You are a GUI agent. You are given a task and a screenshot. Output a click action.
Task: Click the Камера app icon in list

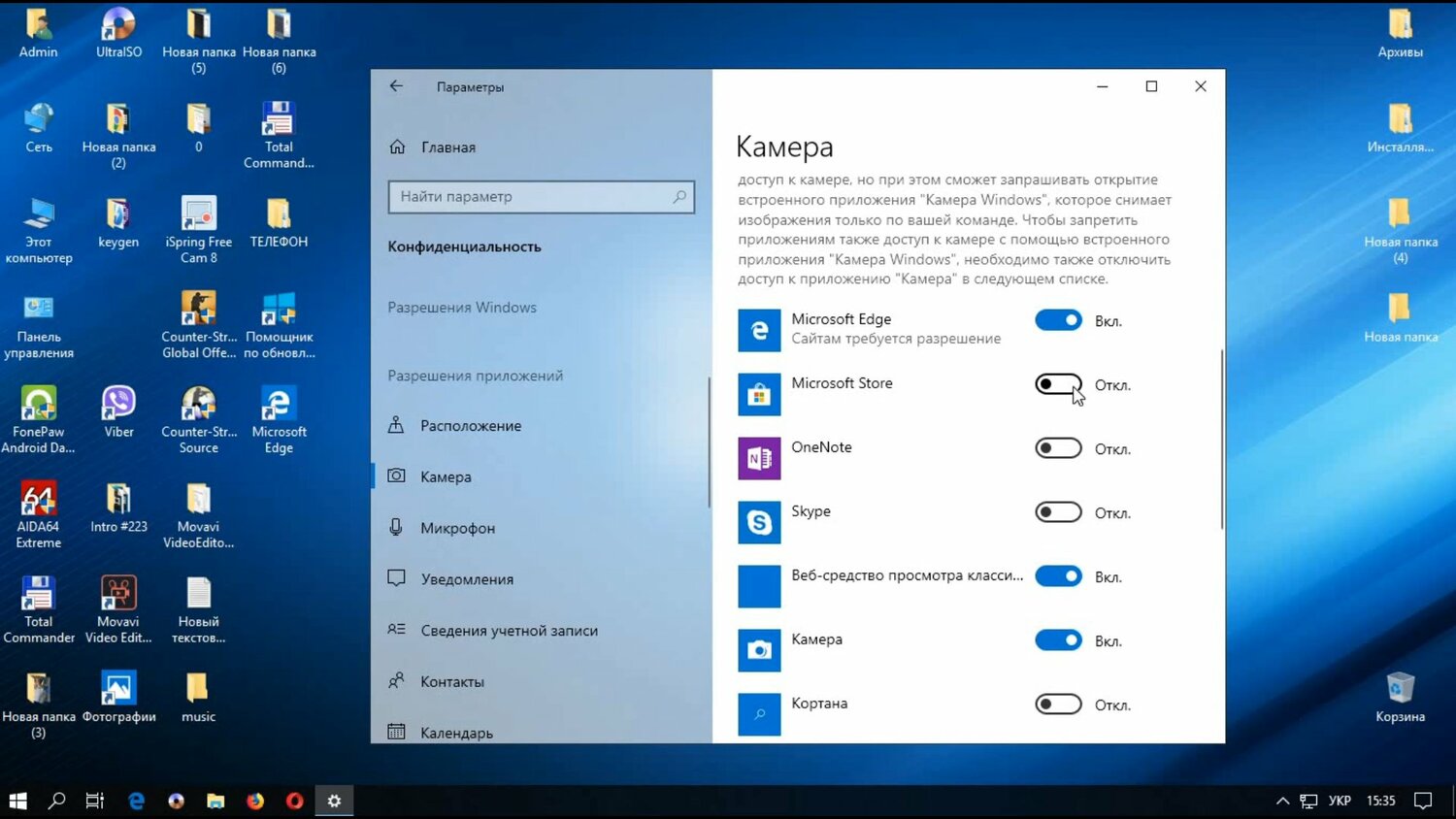[x=759, y=650]
